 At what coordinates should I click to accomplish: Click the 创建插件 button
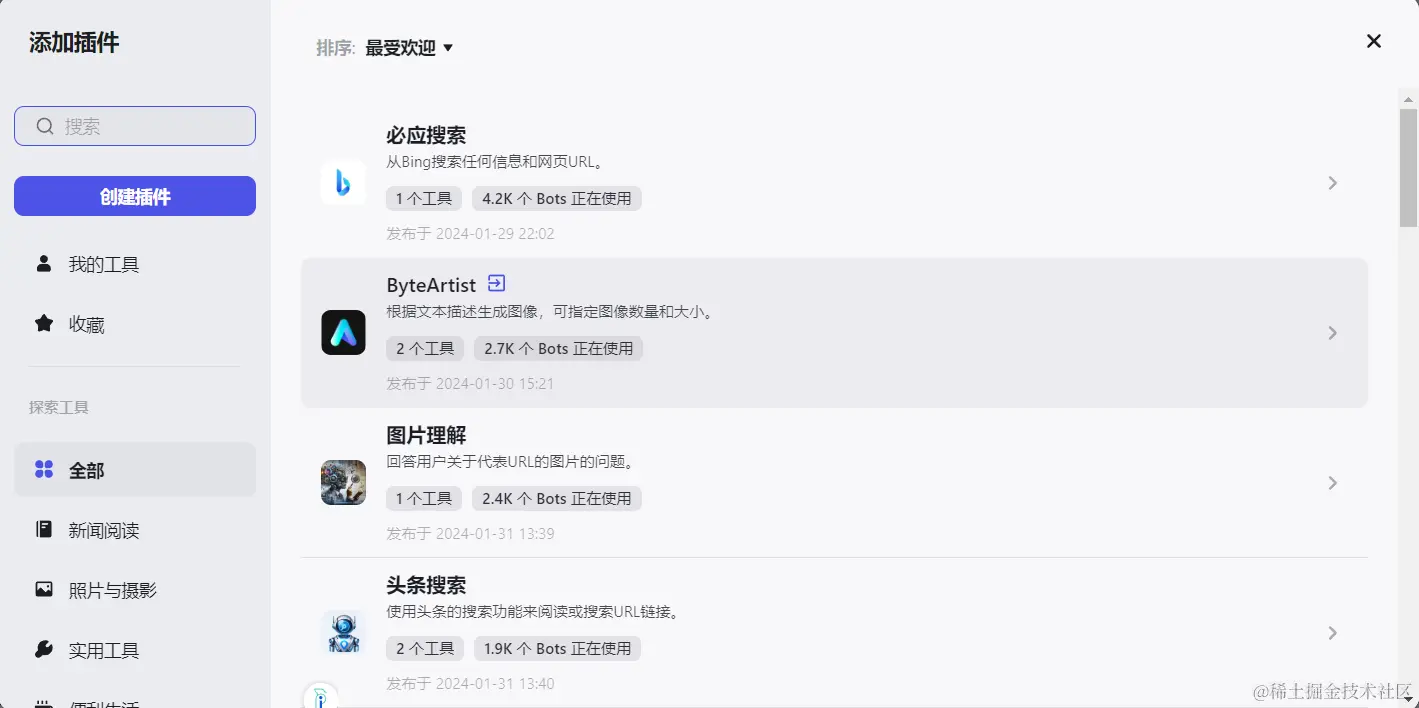(135, 196)
